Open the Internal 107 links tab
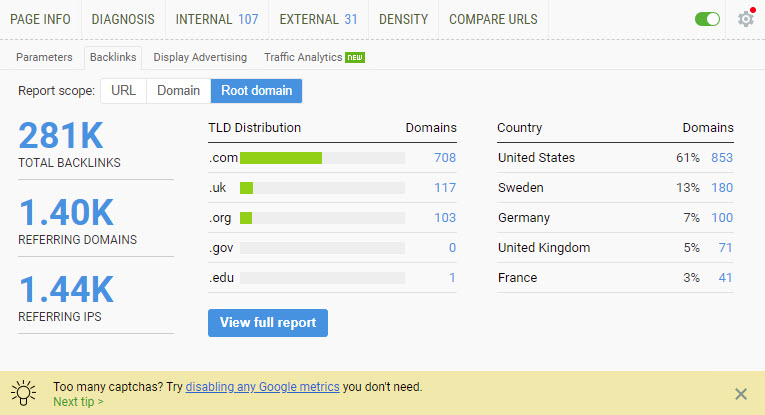Screen dimensions: 765x415 pos(216,19)
